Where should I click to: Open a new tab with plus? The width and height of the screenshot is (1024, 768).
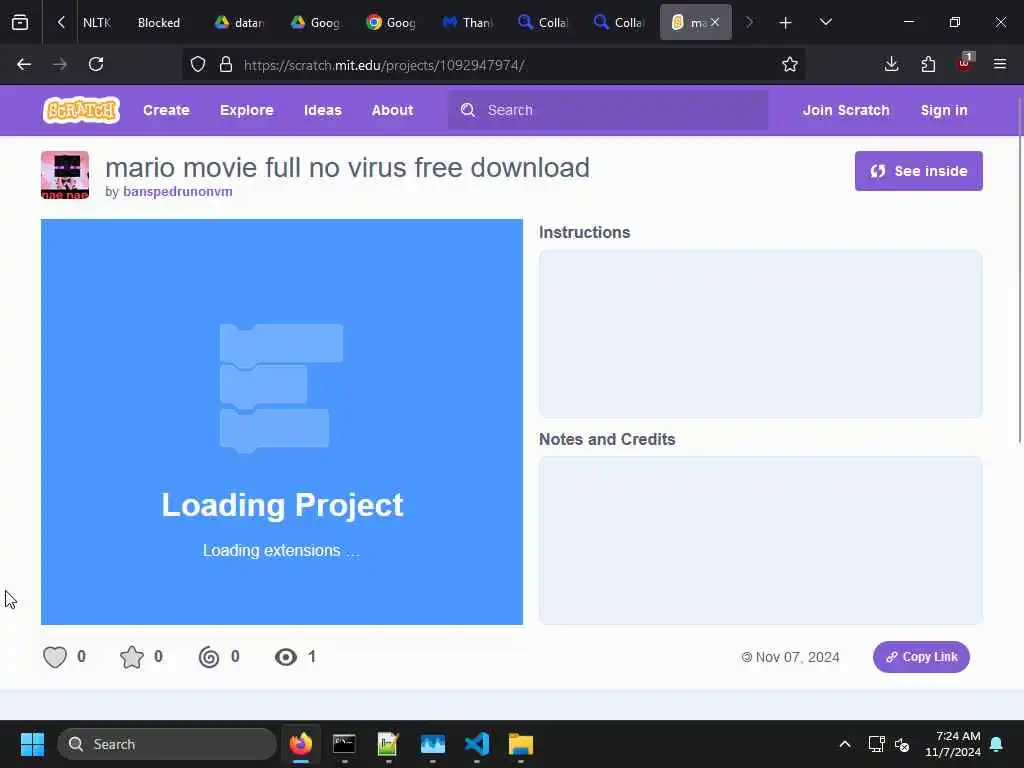(786, 22)
